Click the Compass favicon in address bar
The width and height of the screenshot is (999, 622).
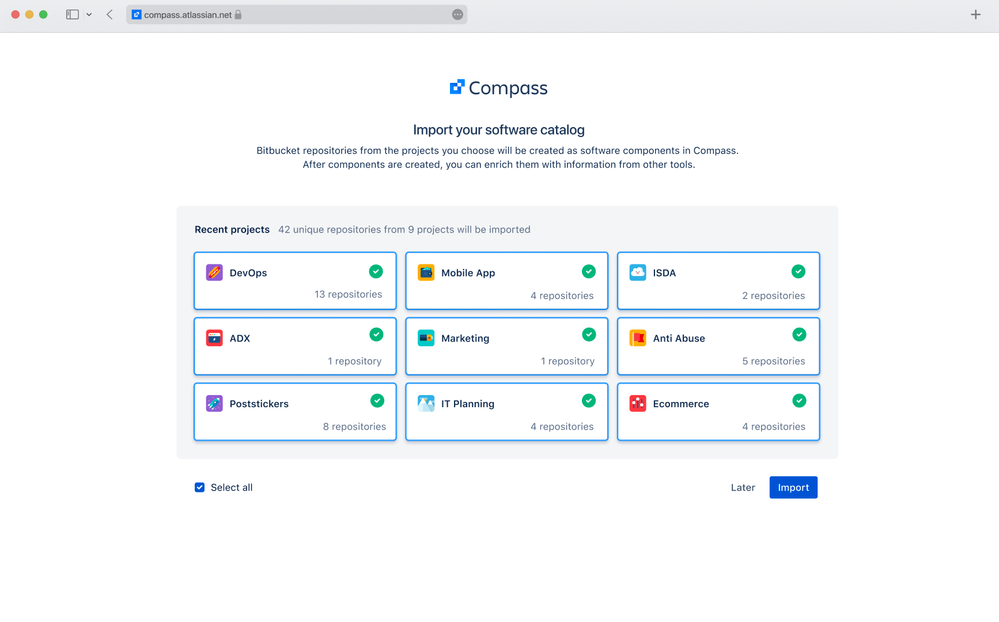(136, 15)
